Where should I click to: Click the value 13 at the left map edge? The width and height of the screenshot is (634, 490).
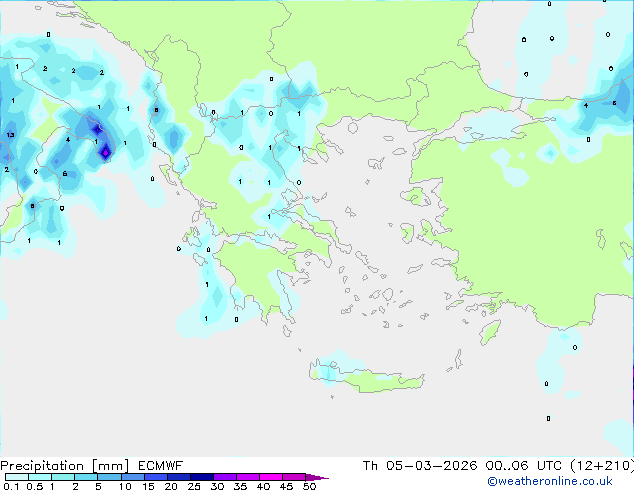tap(9, 135)
